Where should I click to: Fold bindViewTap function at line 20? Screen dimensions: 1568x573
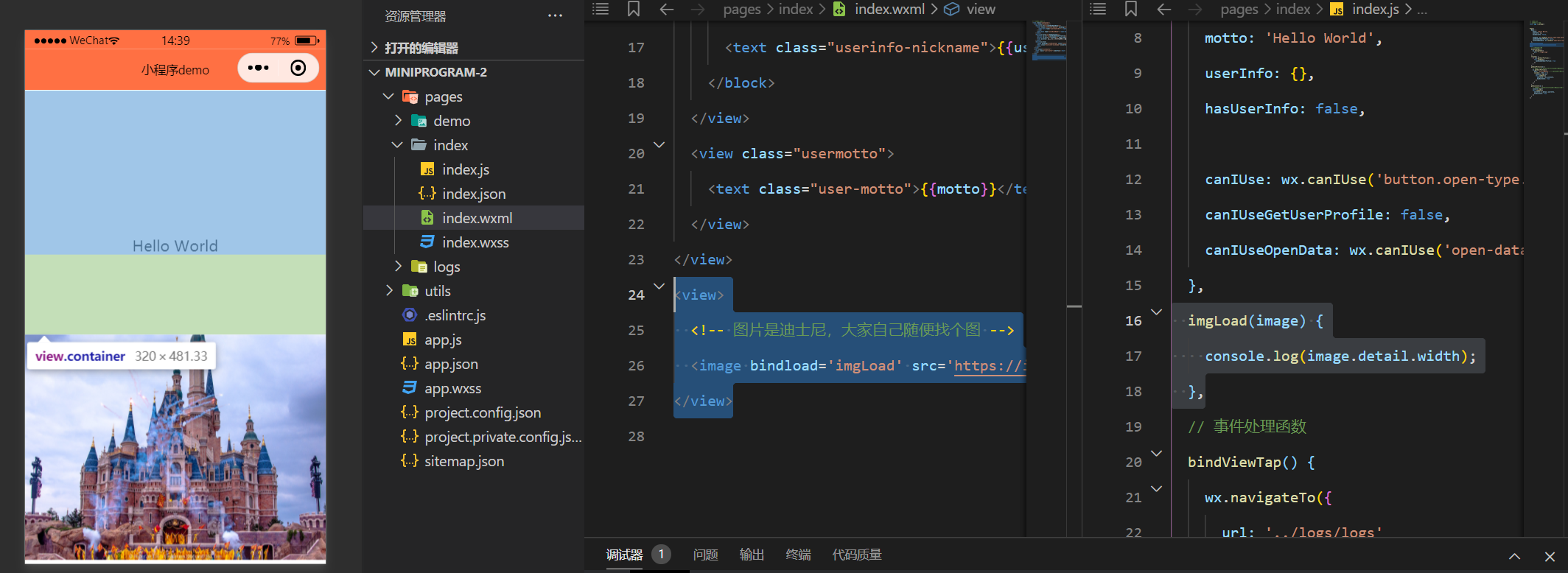coord(1157,454)
